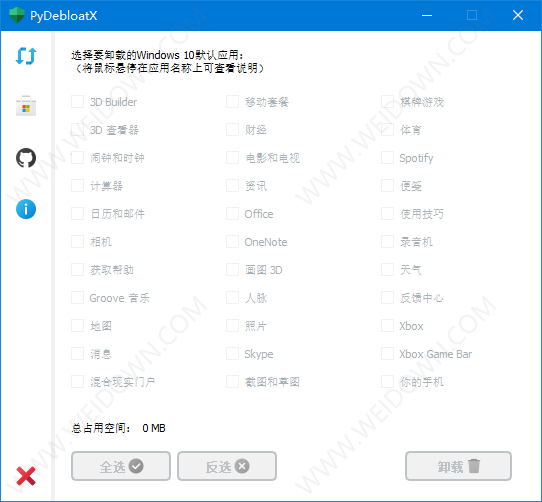The height and width of the screenshot is (502, 542).
Task: Toggle the 计算器 checkbox
Action: click(x=77, y=186)
